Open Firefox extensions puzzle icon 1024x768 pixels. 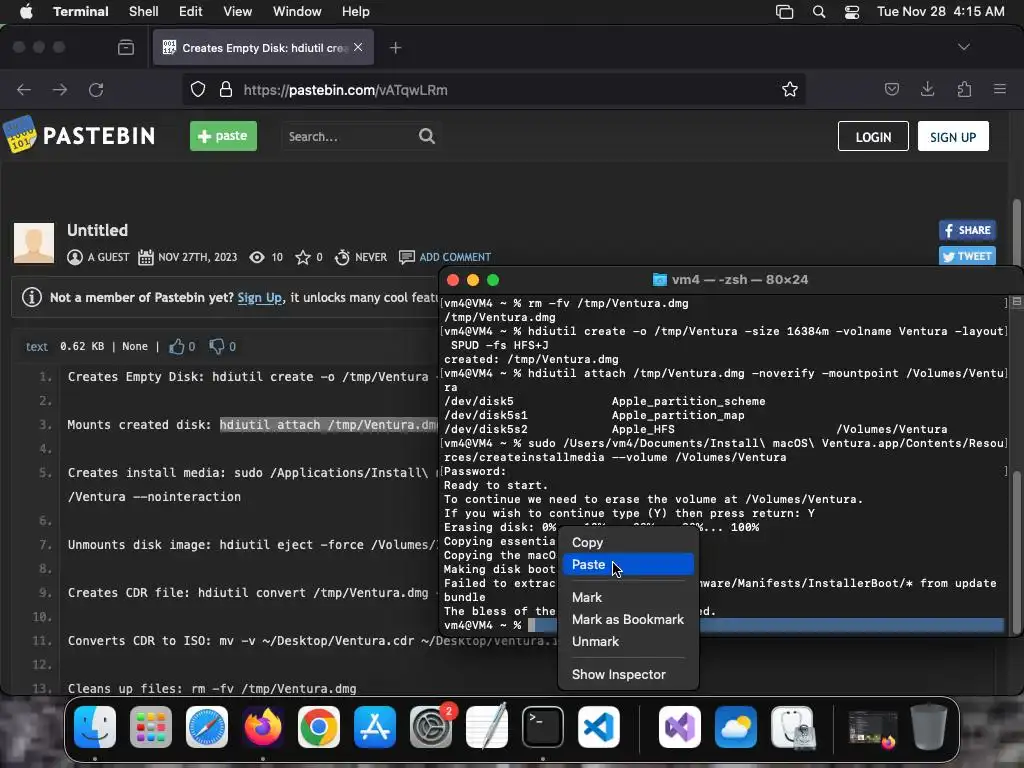coord(964,89)
